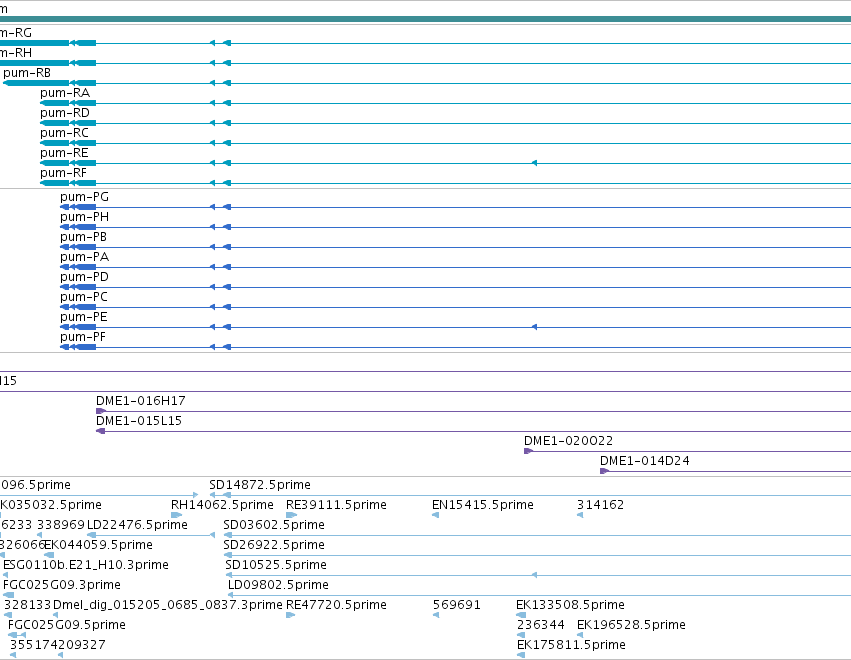The height and width of the screenshot is (660, 851).
Task: Click the RH14062.5prime EST label
Action: coord(222,505)
